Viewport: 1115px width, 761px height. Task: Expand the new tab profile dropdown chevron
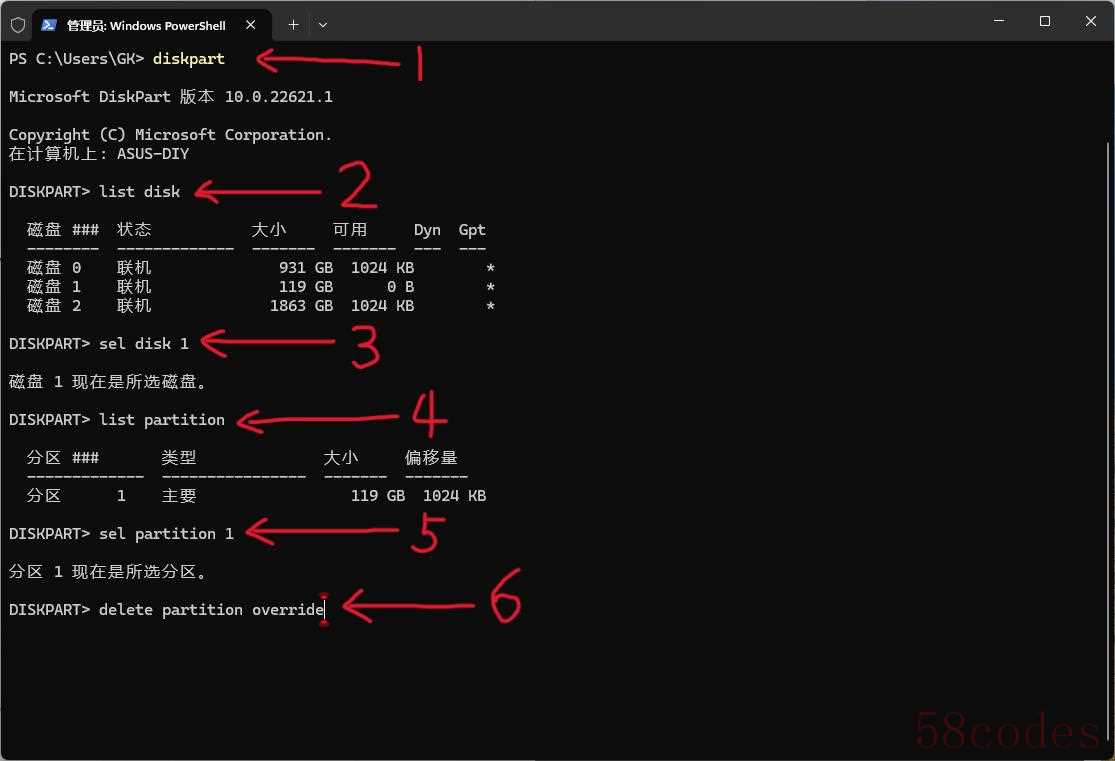click(322, 25)
